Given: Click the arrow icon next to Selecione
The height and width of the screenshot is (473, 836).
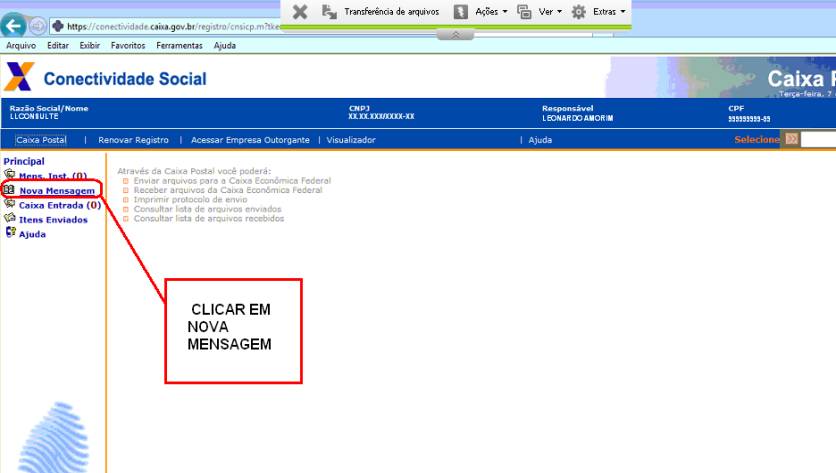Looking at the screenshot, I should coord(791,139).
